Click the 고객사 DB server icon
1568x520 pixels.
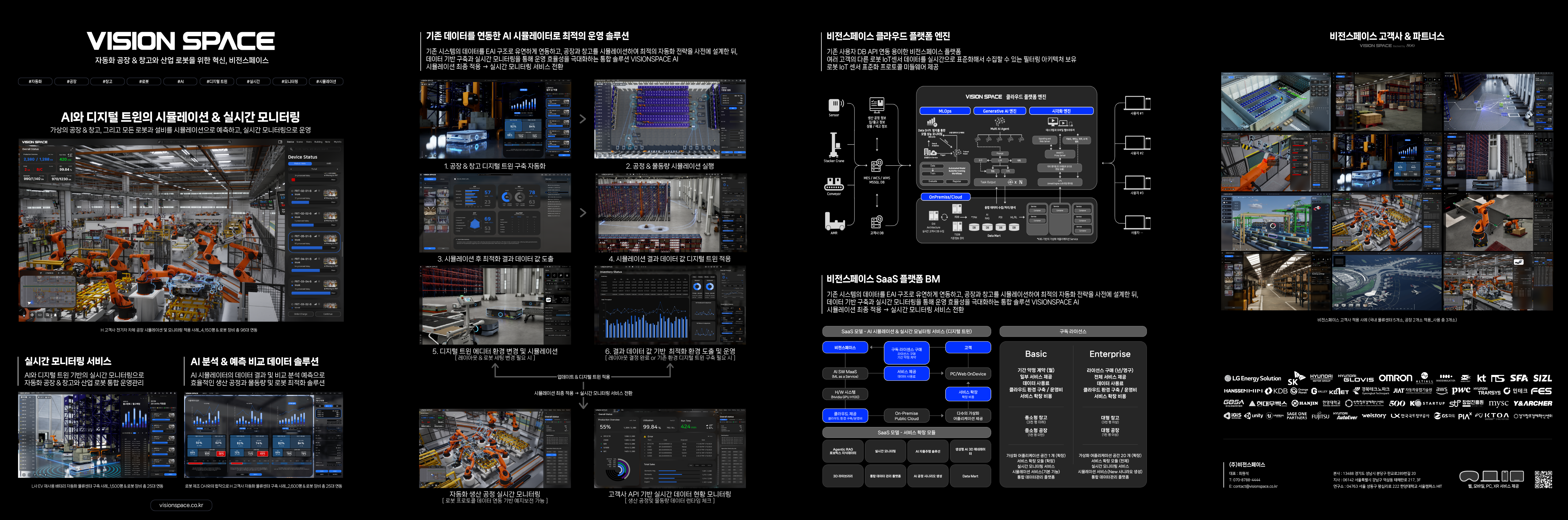click(x=877, y=222)
